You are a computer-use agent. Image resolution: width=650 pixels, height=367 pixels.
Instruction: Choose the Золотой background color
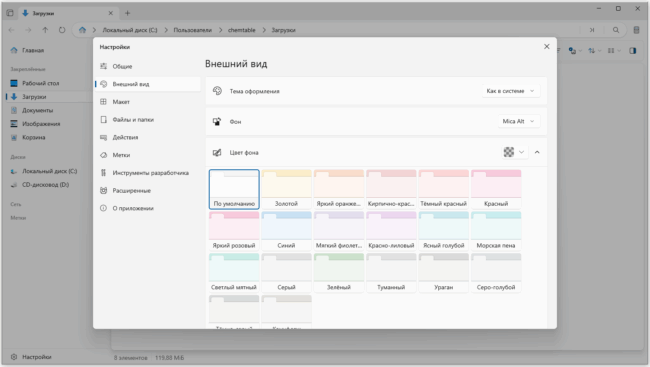pyautogui.click(x=286, y=189)
